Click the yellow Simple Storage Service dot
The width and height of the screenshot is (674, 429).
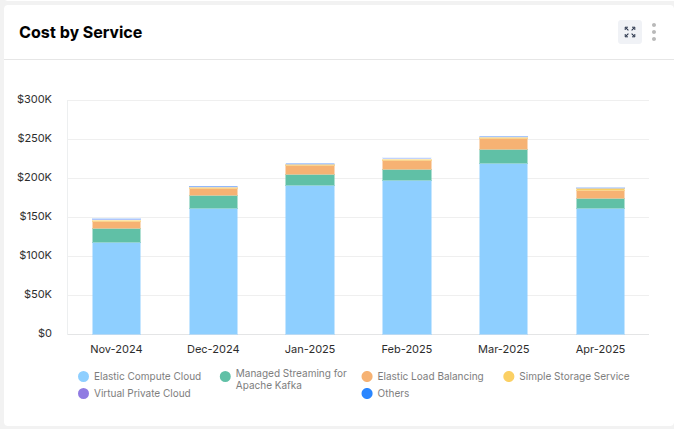point(509,377)
